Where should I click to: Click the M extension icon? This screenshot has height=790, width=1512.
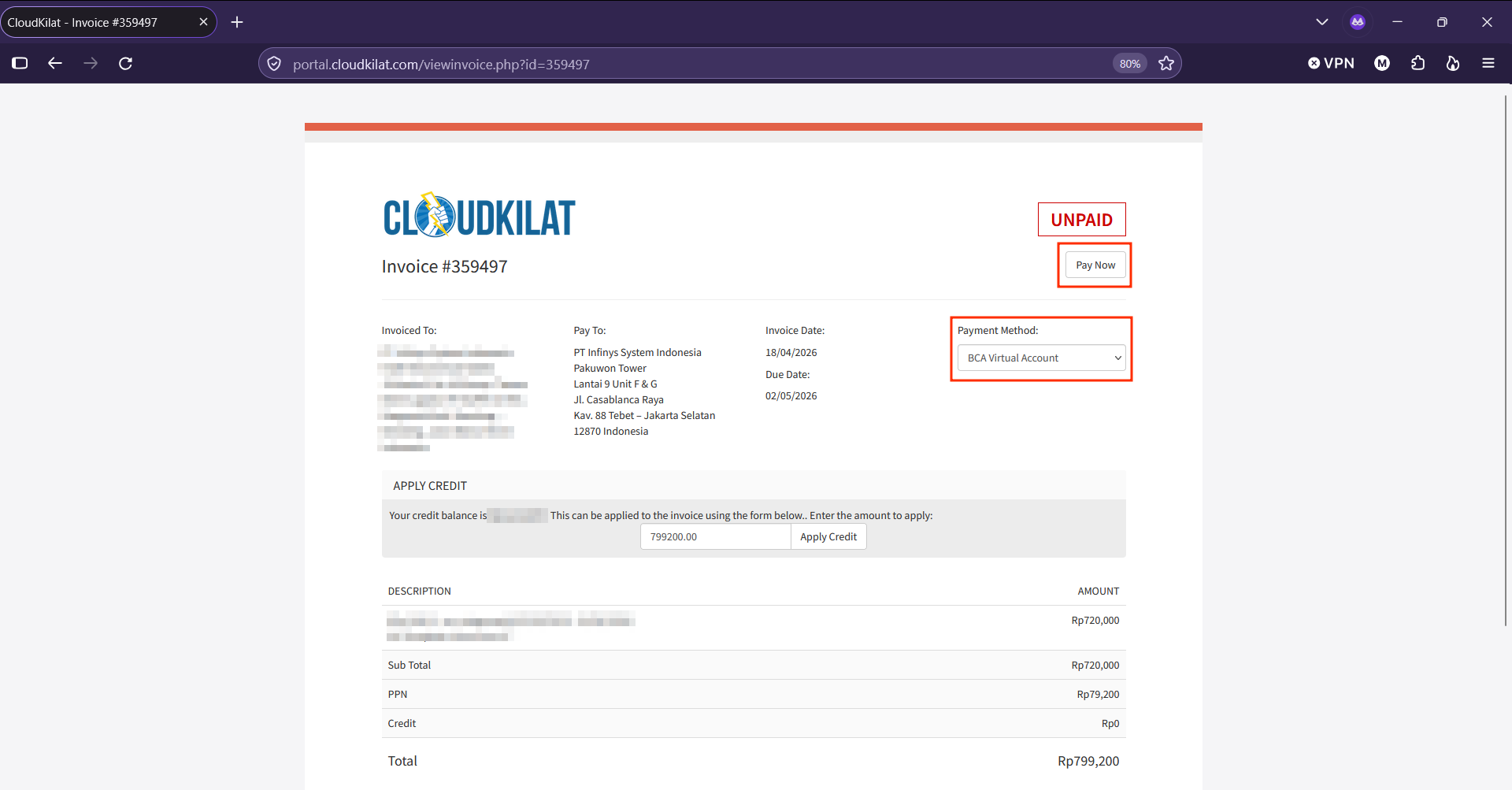coord(1382,63)
